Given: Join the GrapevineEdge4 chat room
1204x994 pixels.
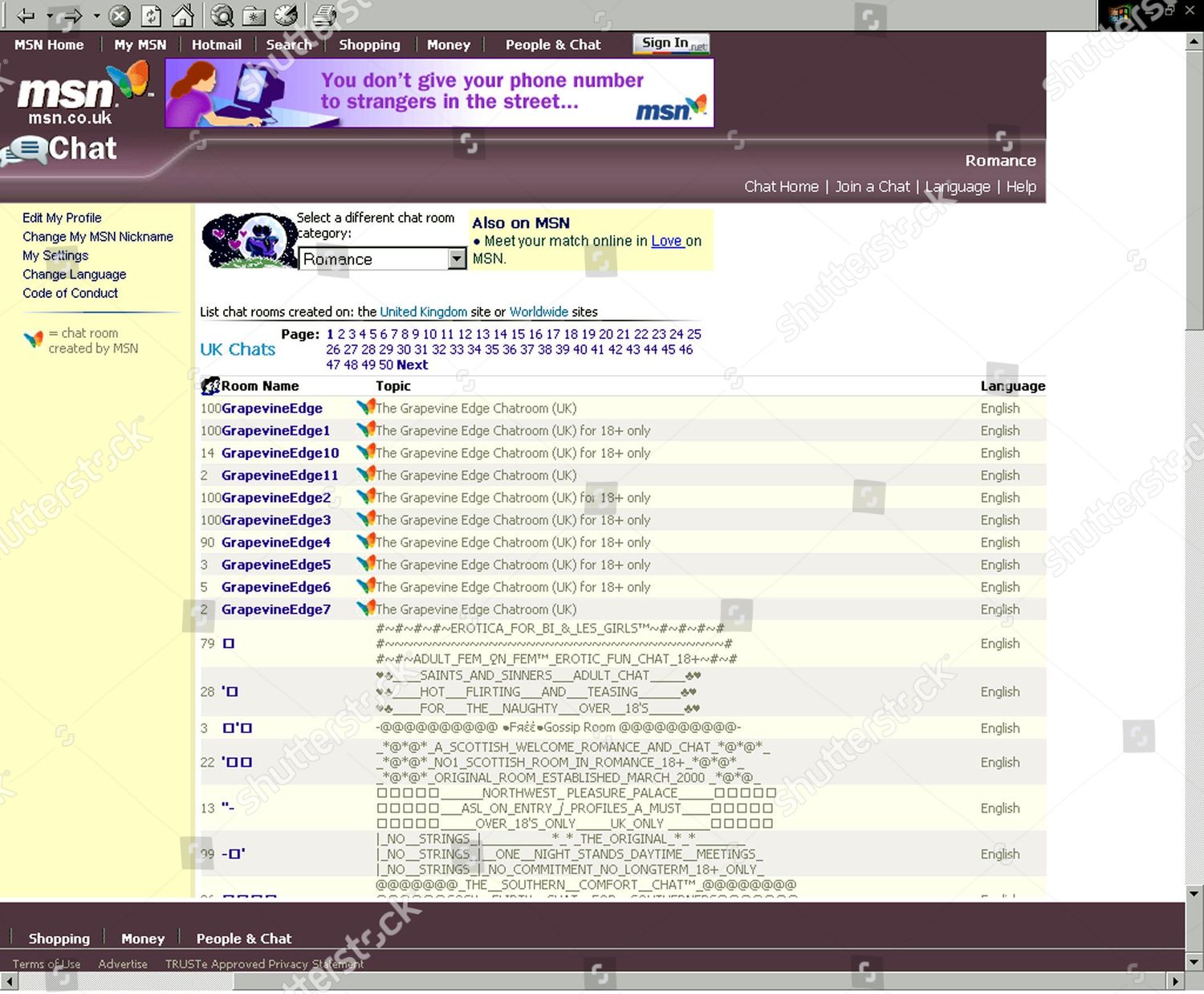Looking at the screenshot, I should pos(276,543).
